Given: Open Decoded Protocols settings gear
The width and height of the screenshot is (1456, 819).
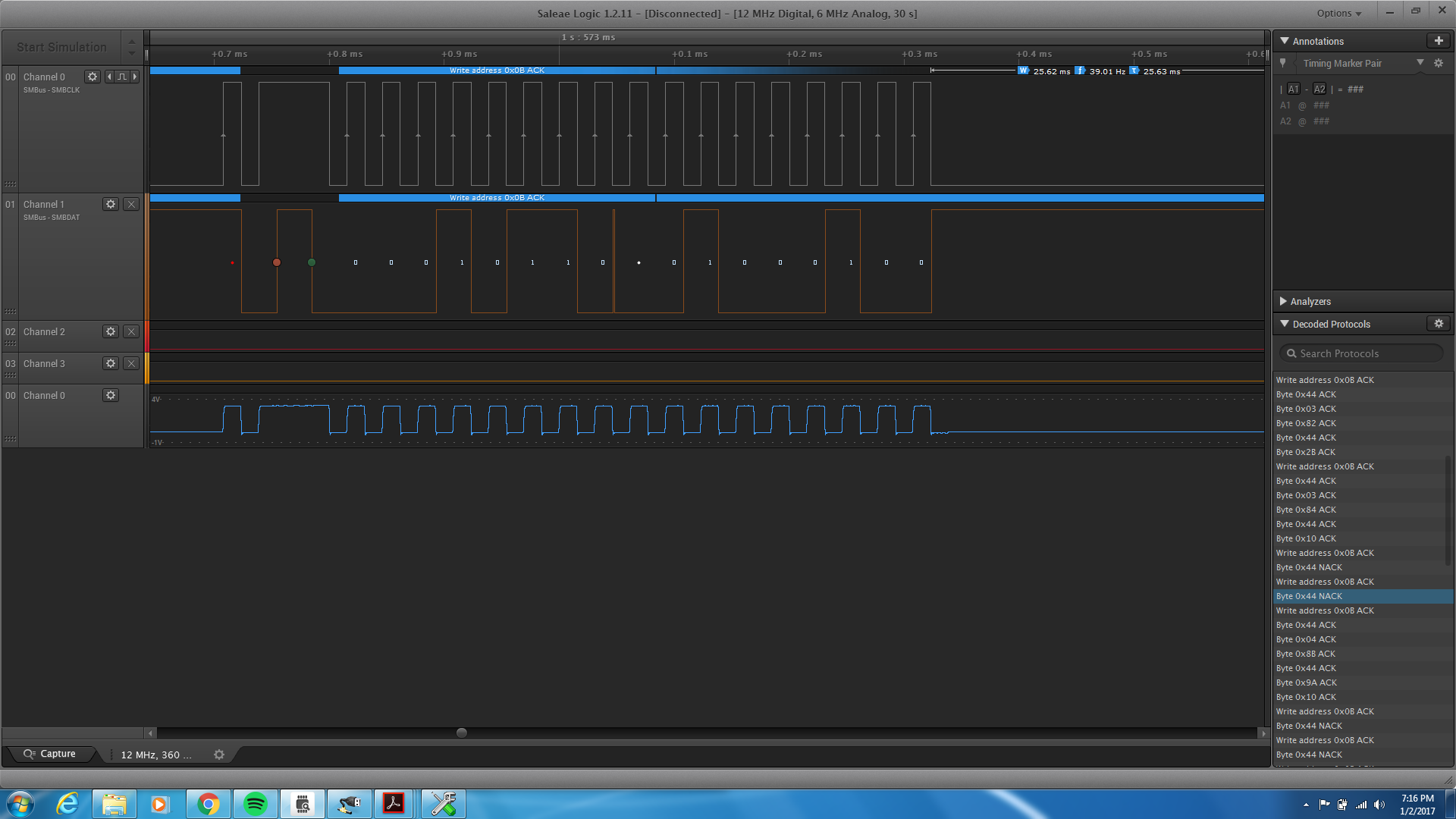Looking at the screenshot, I should pyautogui.click(x=1438, y=324).
